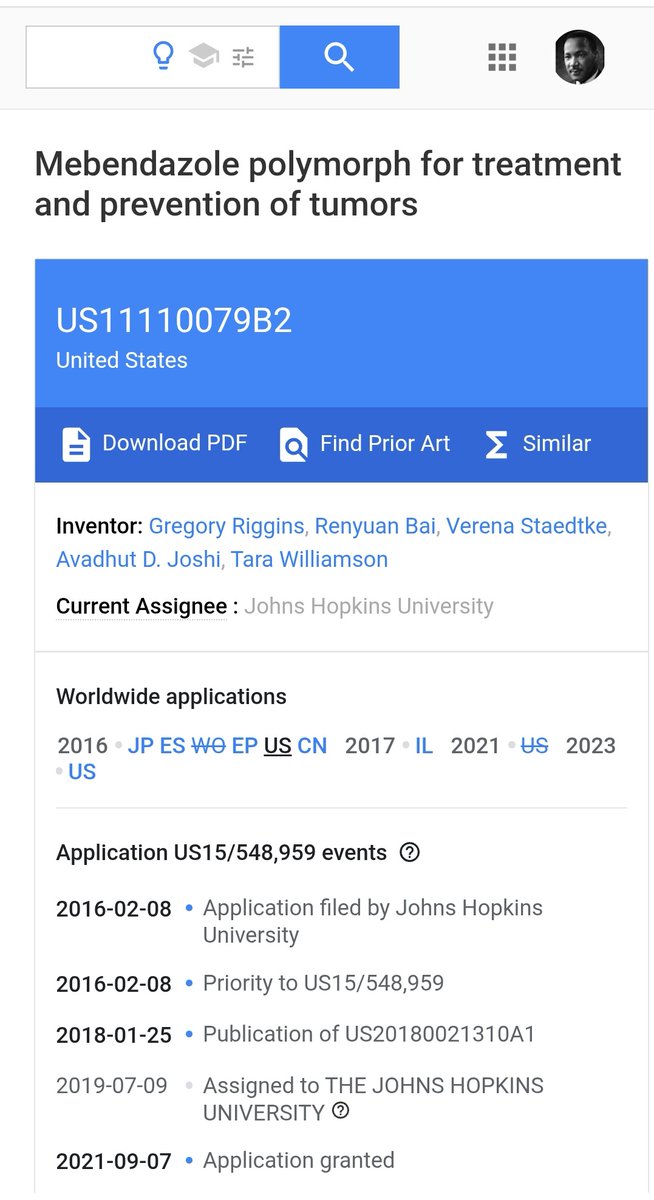Click the Worldwide applications heading
This screenshot has height=1200, width=654.
click(171, 697)
